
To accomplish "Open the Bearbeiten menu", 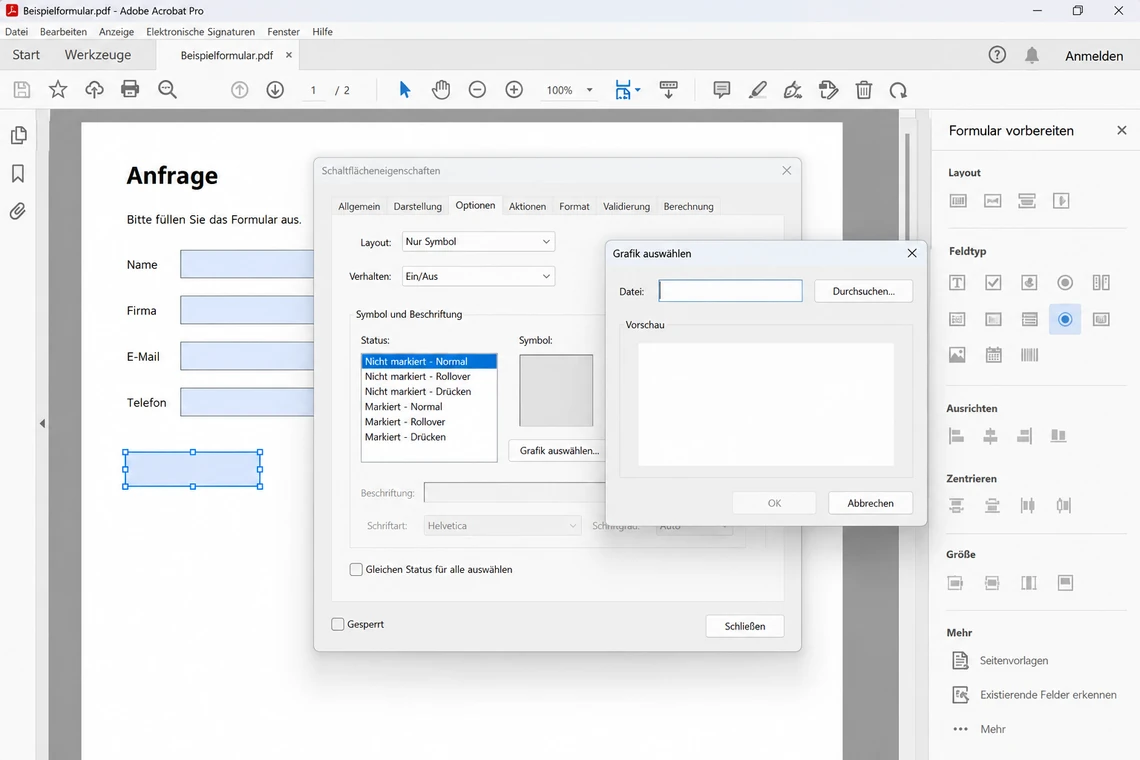I will (63, 32).
